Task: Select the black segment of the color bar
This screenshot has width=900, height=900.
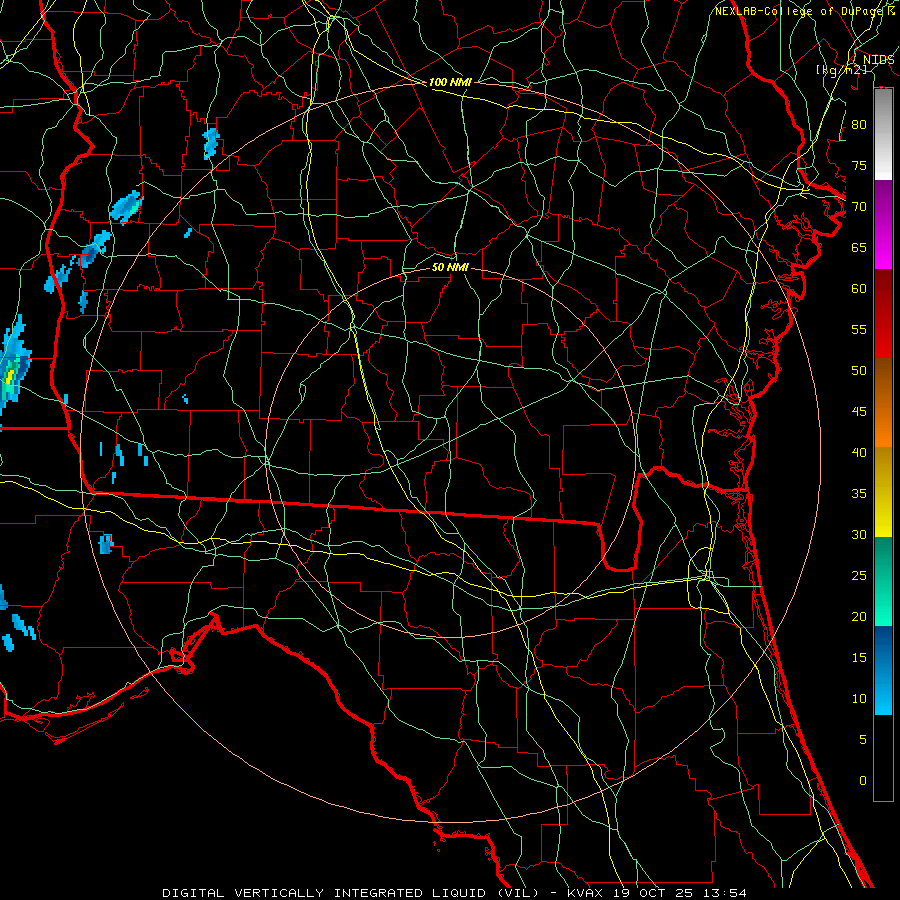Action: coord(883,758)
